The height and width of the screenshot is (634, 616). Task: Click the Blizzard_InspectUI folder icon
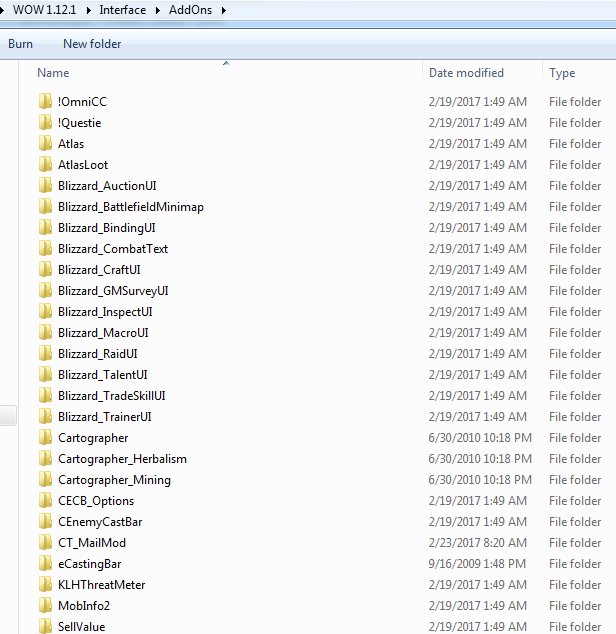pyautogui.click(x=45, y=312)
